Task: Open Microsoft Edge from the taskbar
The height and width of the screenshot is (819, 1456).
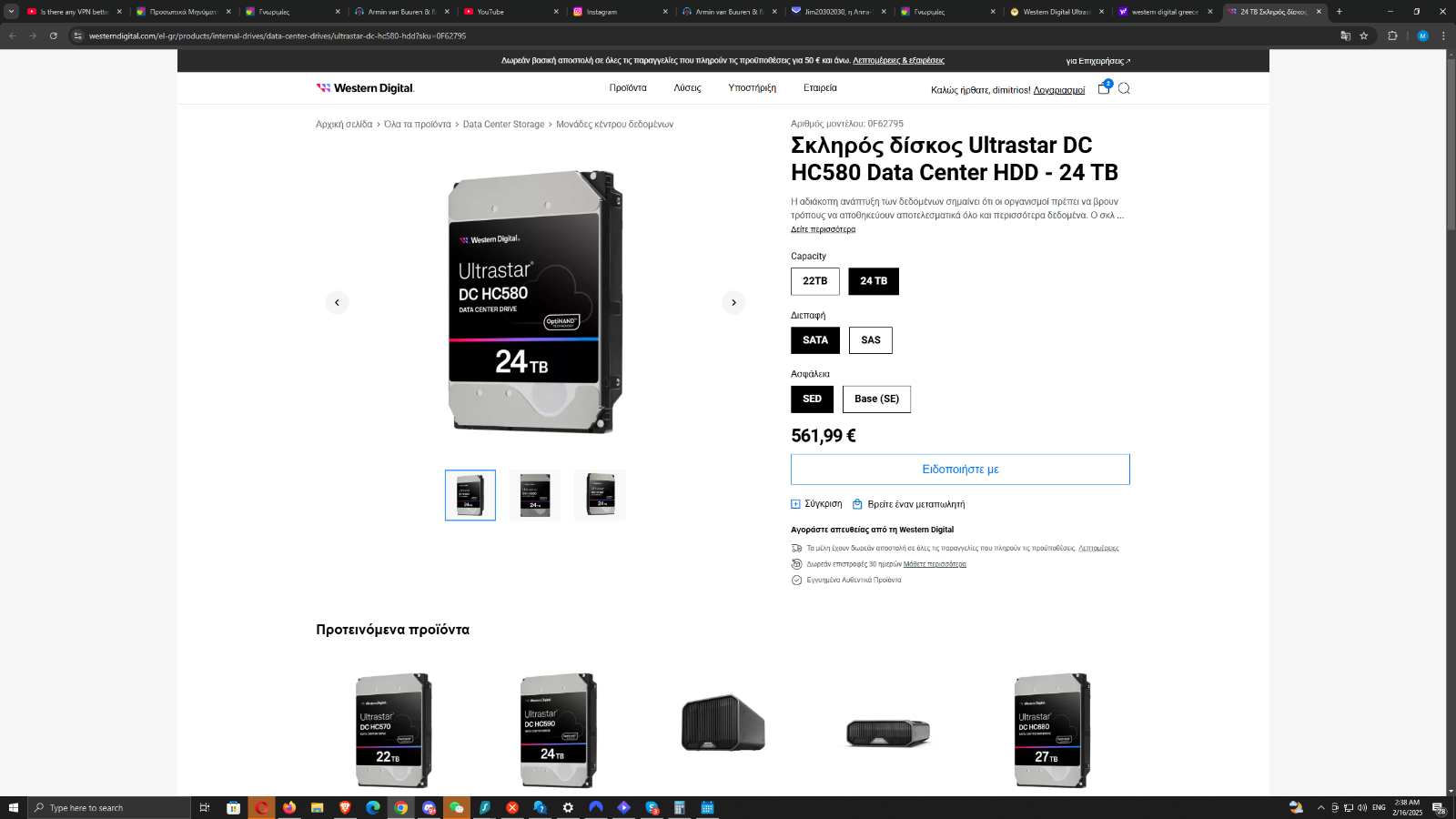Action: coord(373,807)
